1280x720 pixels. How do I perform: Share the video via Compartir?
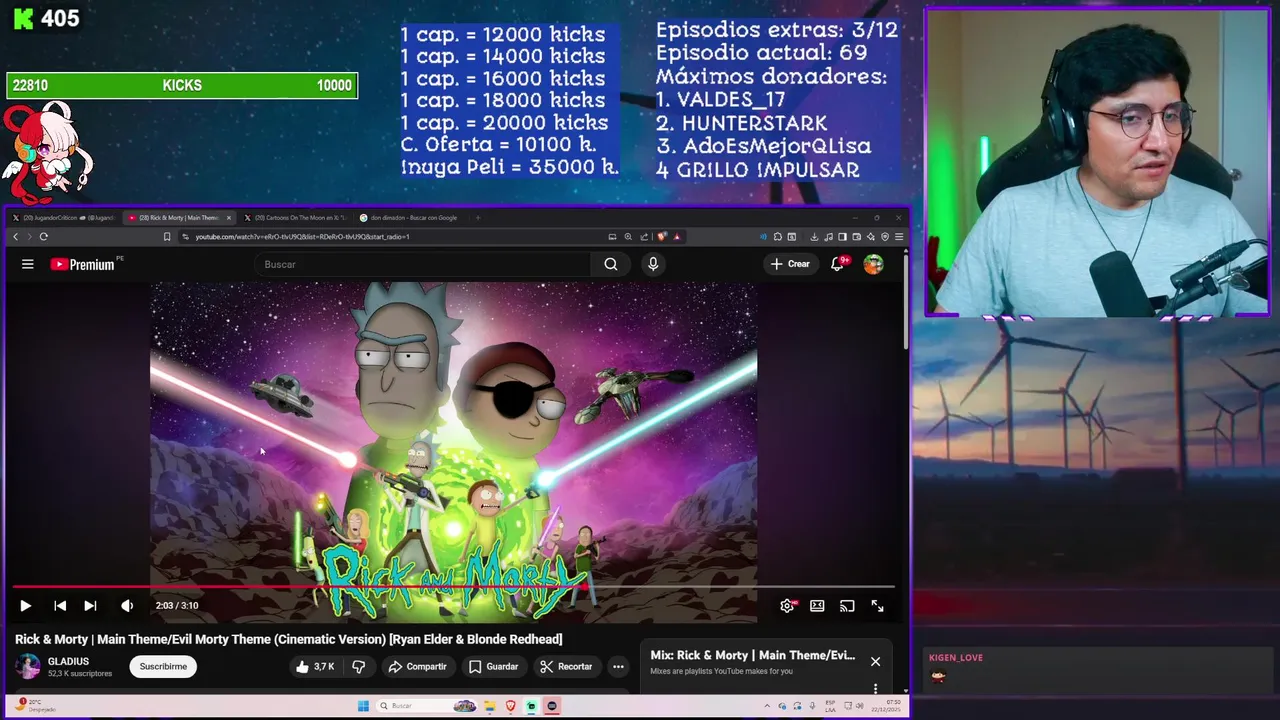[418, 666]
